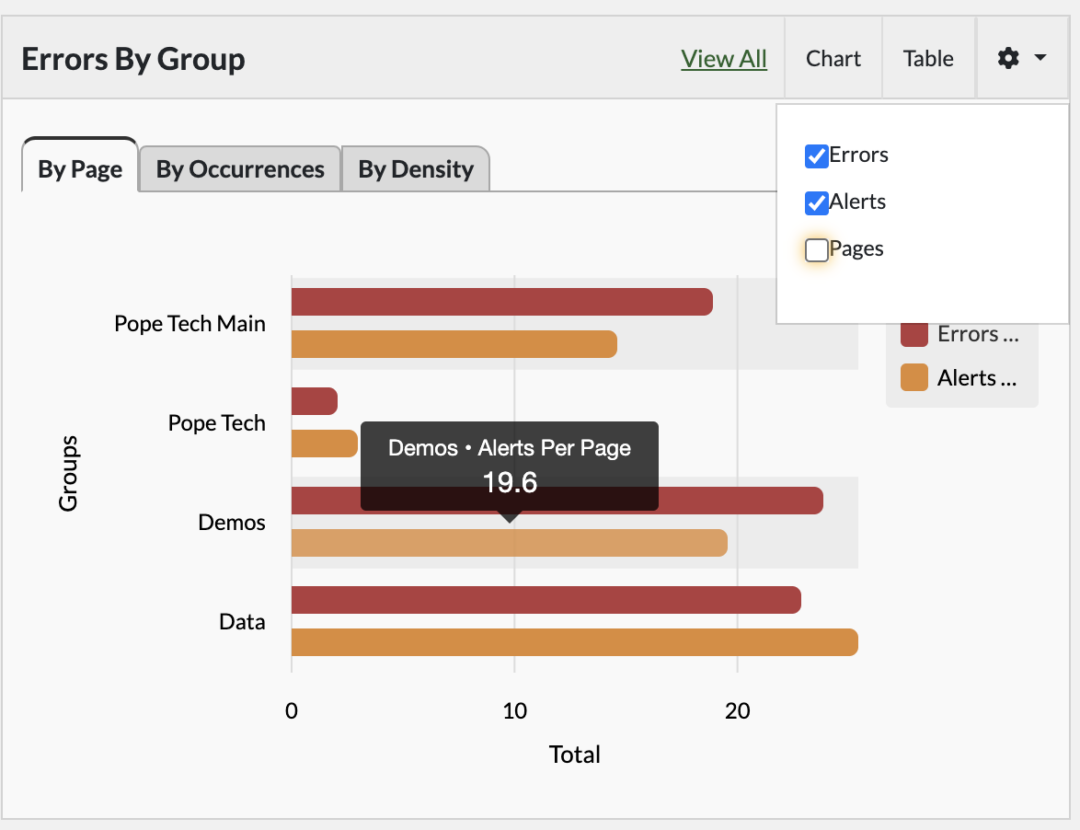Switch to the By Density tab

pos(416,169)
